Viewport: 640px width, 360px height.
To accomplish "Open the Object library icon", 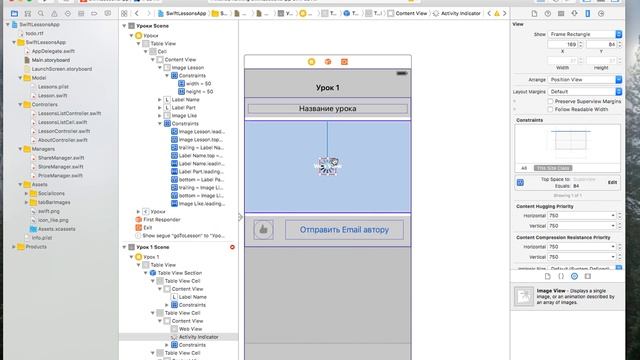I will click(x=574, y=276).
